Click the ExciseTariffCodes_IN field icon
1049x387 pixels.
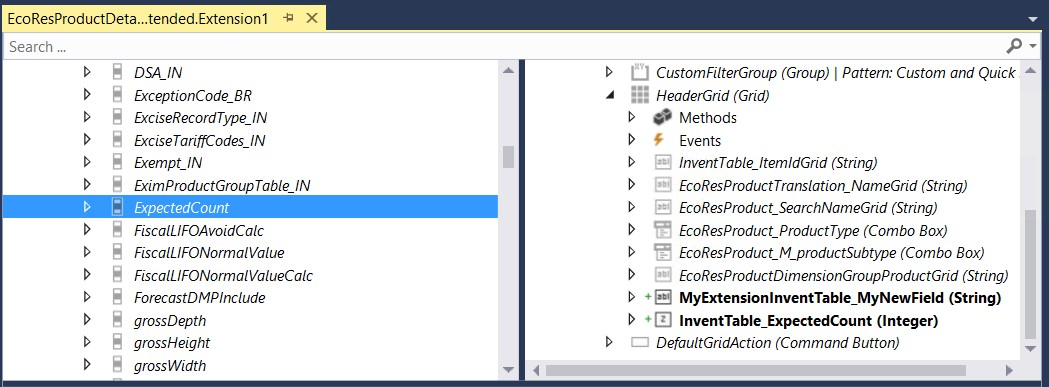pyautogui.click(x=118, y=140)
